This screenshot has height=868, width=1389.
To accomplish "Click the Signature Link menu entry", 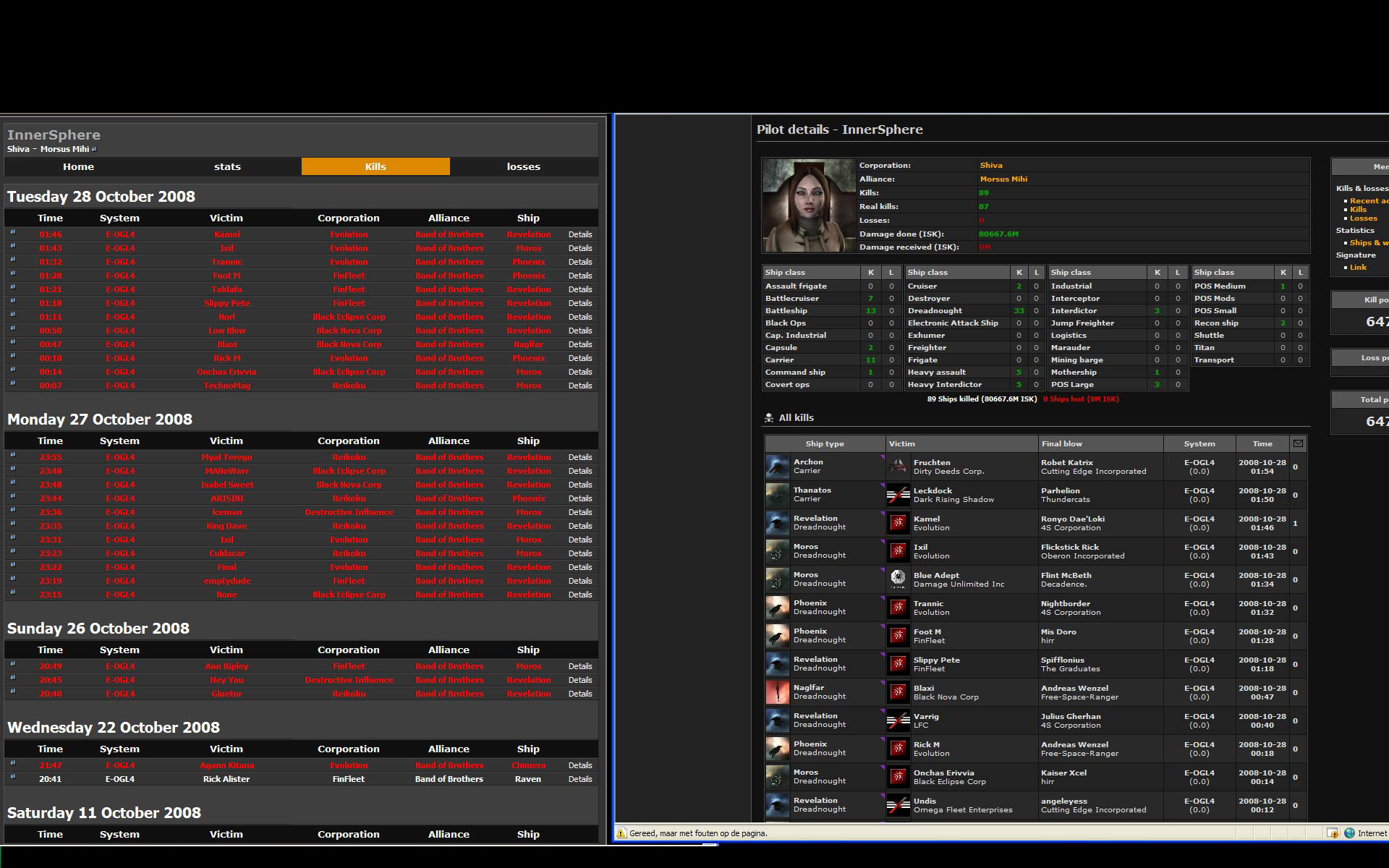I will pyautogui.click(x=1358, y=268).
